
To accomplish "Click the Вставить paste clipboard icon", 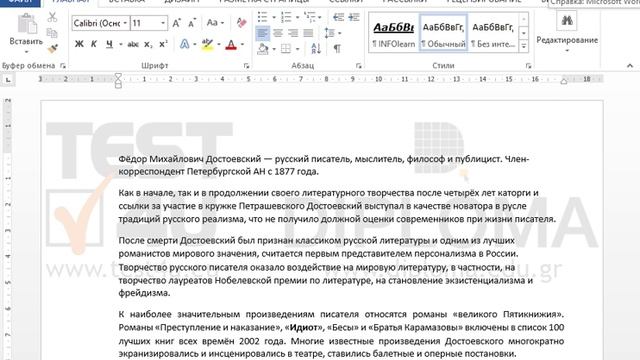I will pos(27,24).
